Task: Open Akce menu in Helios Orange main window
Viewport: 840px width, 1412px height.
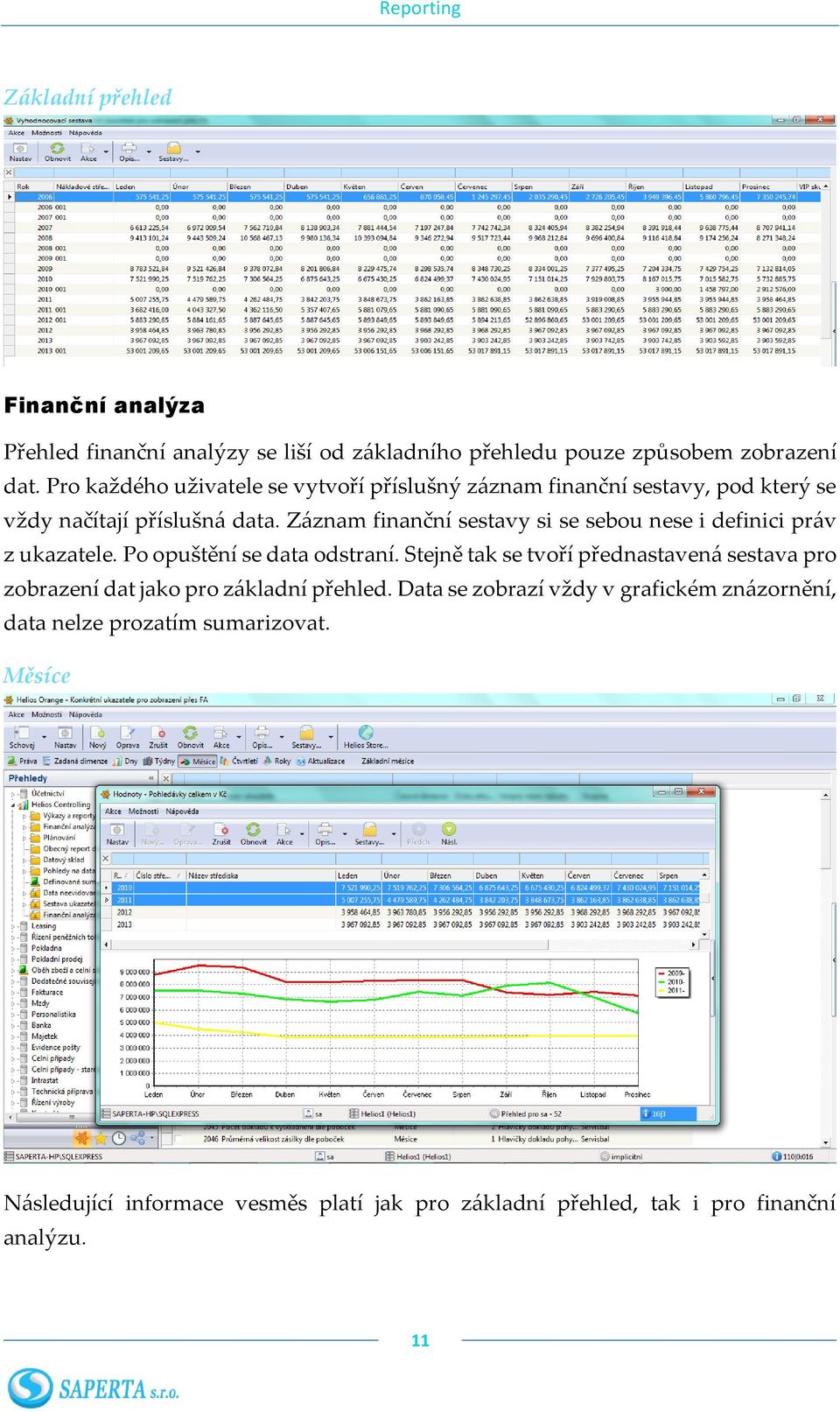Action: [x=17, y=714]
